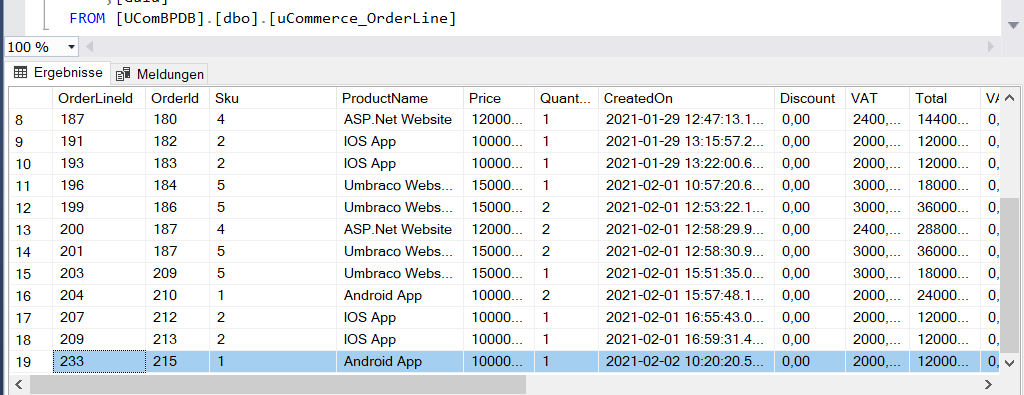Image resolution: width=1024 pixels, height=395 pixels.
Task: Click CreatedOn 2021-02-02 10:20:20 cell
Action: click(x=686, y=362)
